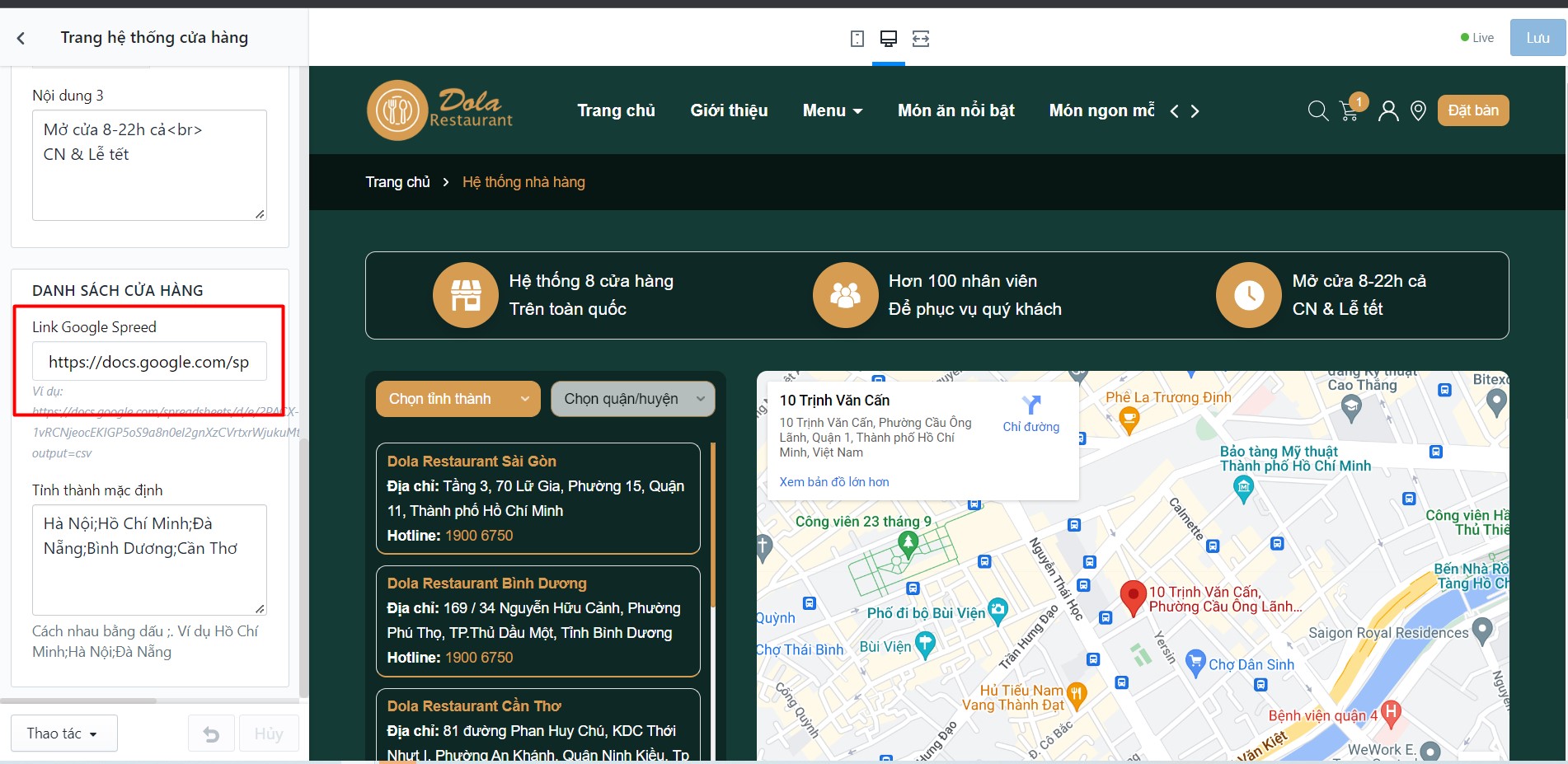Switch to full-width preview icon
The image size is (1568, 764).
click(921, 39)
